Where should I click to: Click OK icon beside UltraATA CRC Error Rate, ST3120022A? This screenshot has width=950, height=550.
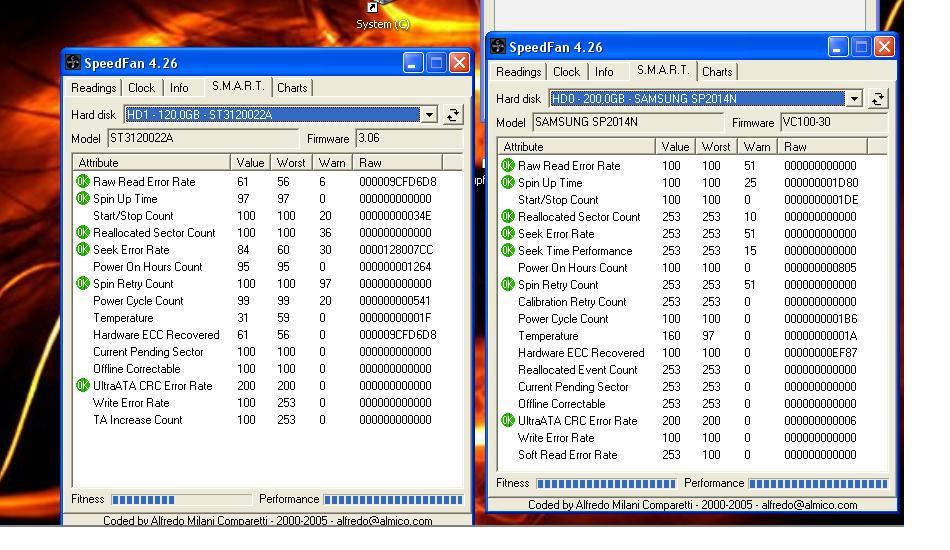click(82, 385)
